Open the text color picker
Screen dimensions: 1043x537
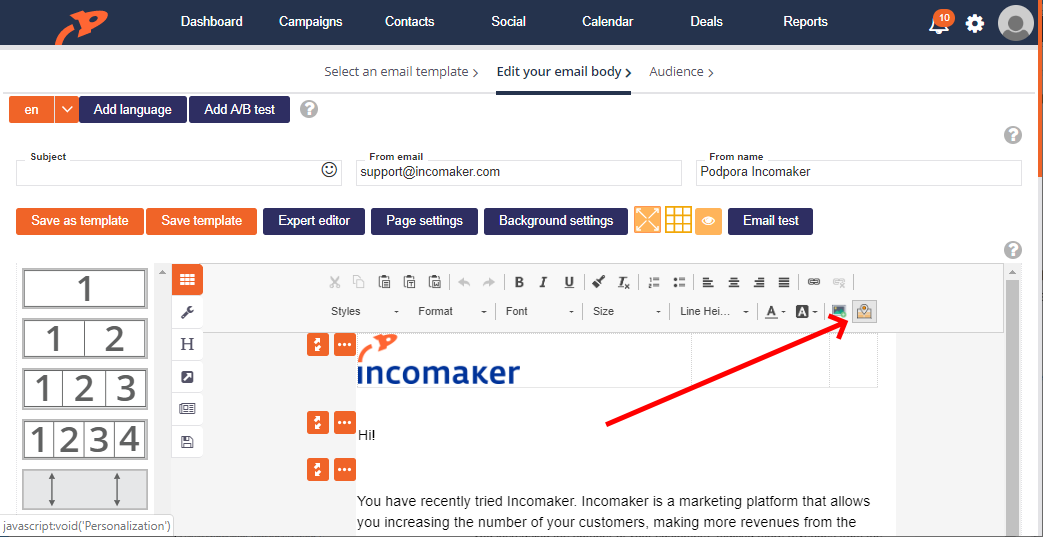pos(775,311)
